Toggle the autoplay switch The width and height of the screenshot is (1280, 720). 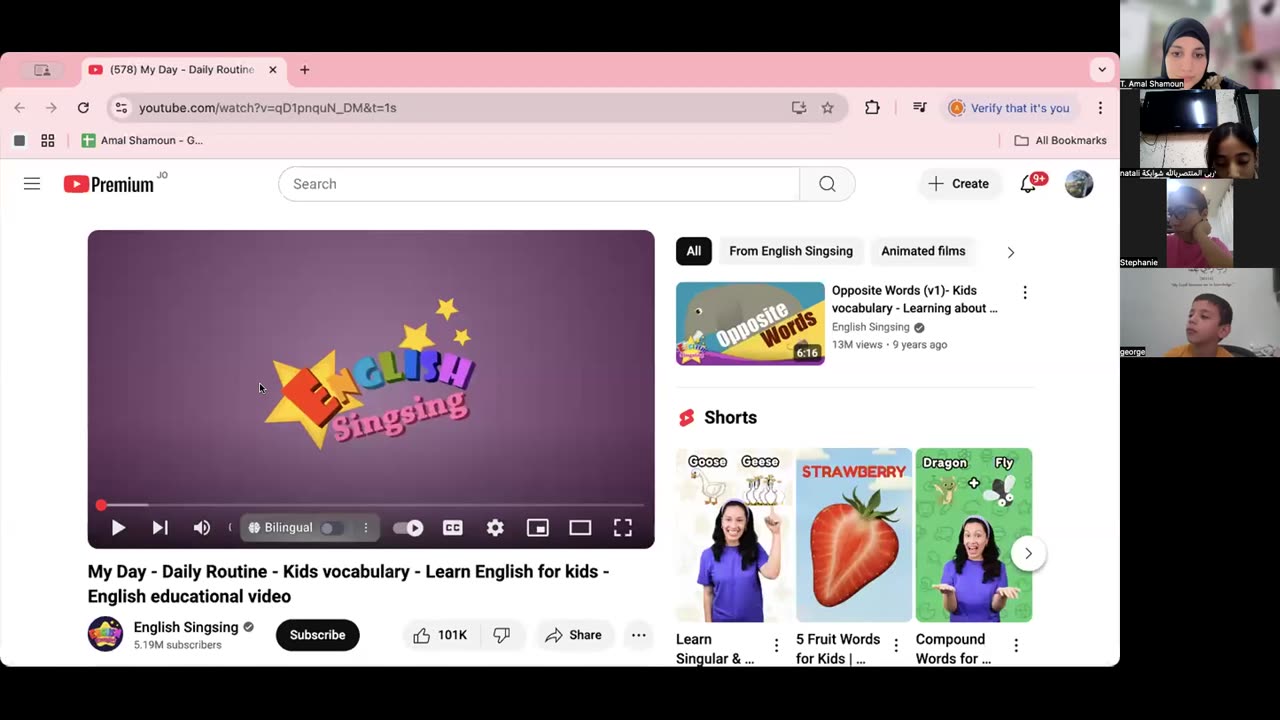tap(408, 528)
